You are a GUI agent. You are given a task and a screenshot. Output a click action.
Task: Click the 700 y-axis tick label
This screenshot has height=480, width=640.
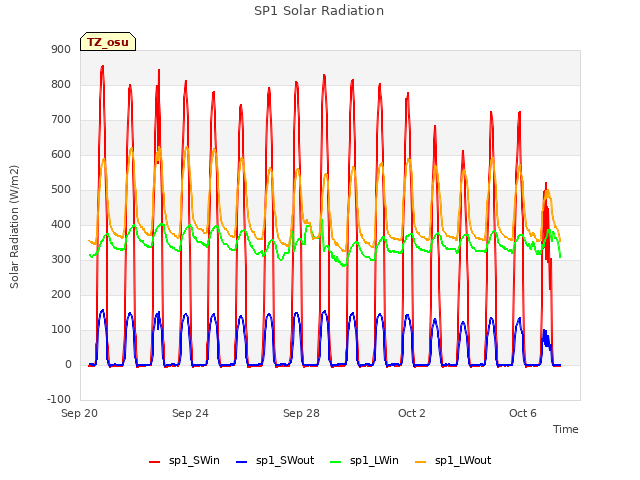61,120
